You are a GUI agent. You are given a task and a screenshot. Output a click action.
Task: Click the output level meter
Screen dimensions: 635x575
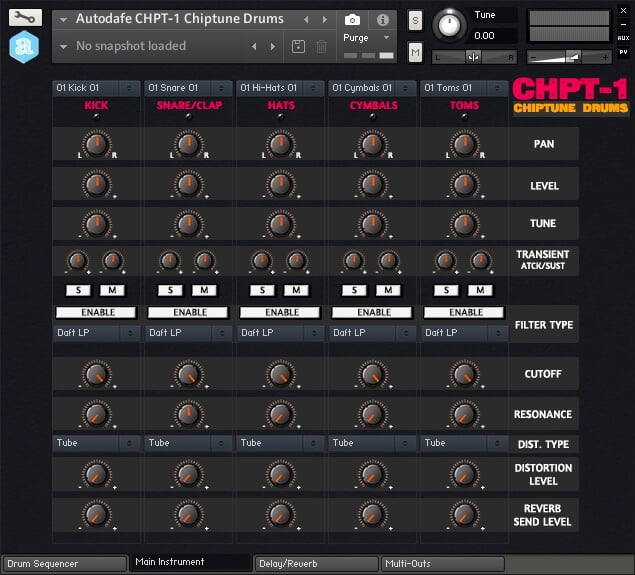(569, 26)
